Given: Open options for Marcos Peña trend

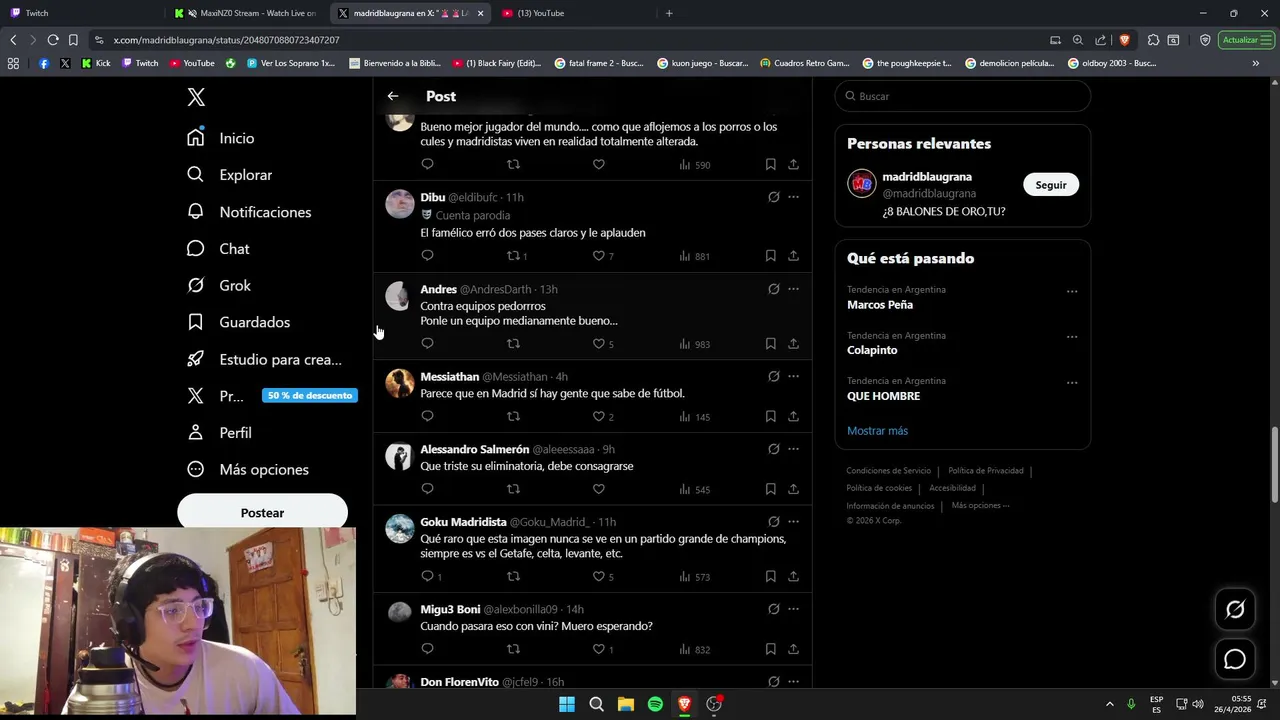Looking at the screenshot, I should 1072,292.
